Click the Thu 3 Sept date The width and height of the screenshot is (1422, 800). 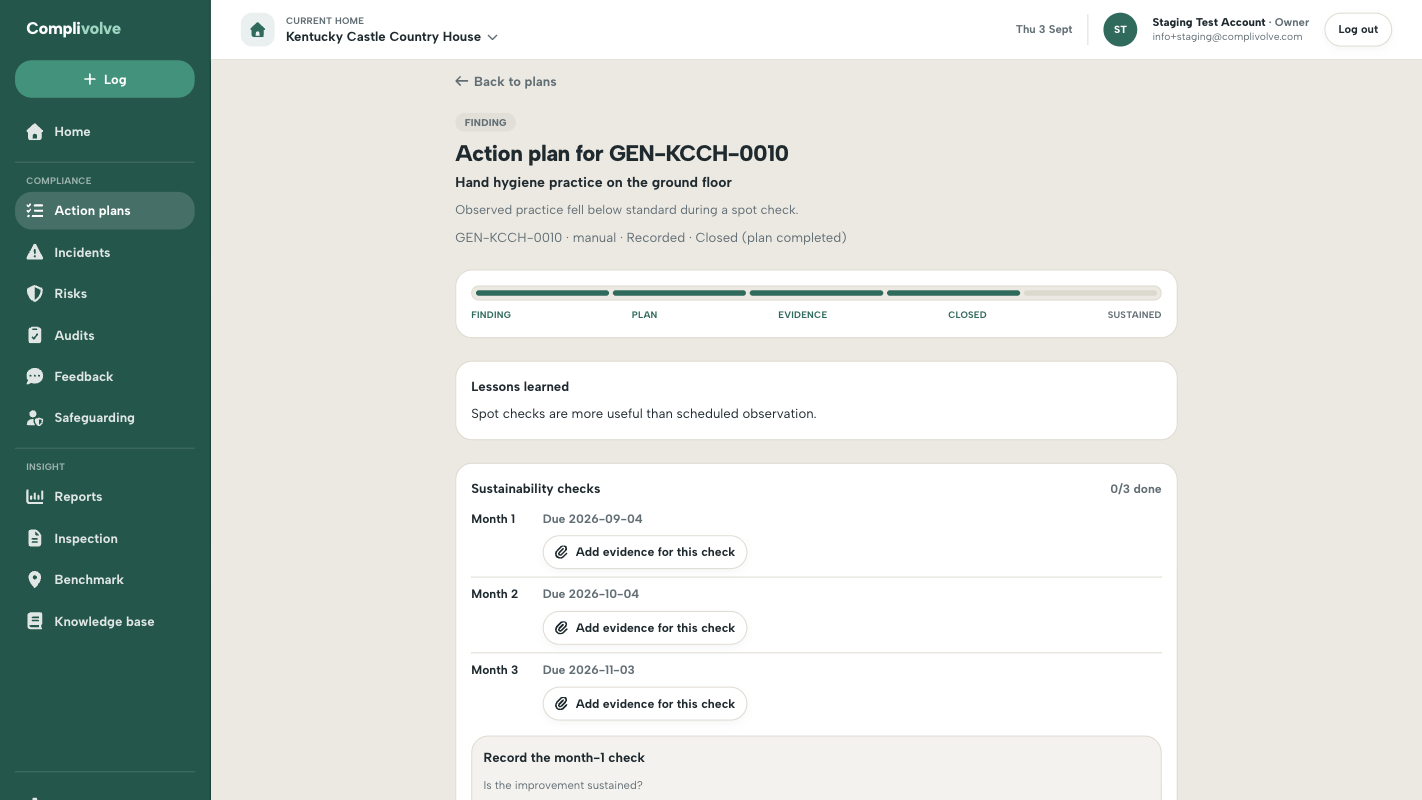click(1044, 30)
